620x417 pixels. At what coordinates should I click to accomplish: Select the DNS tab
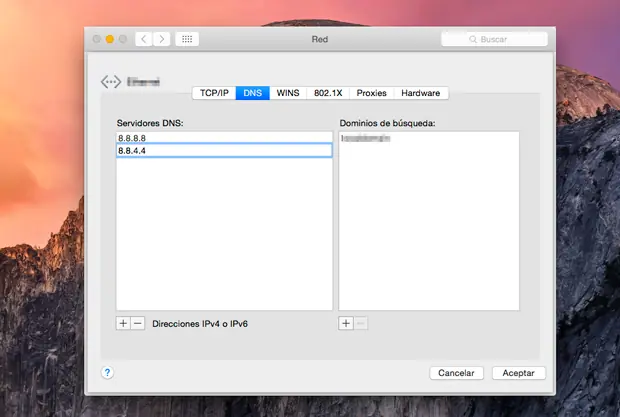click(253, 93)
